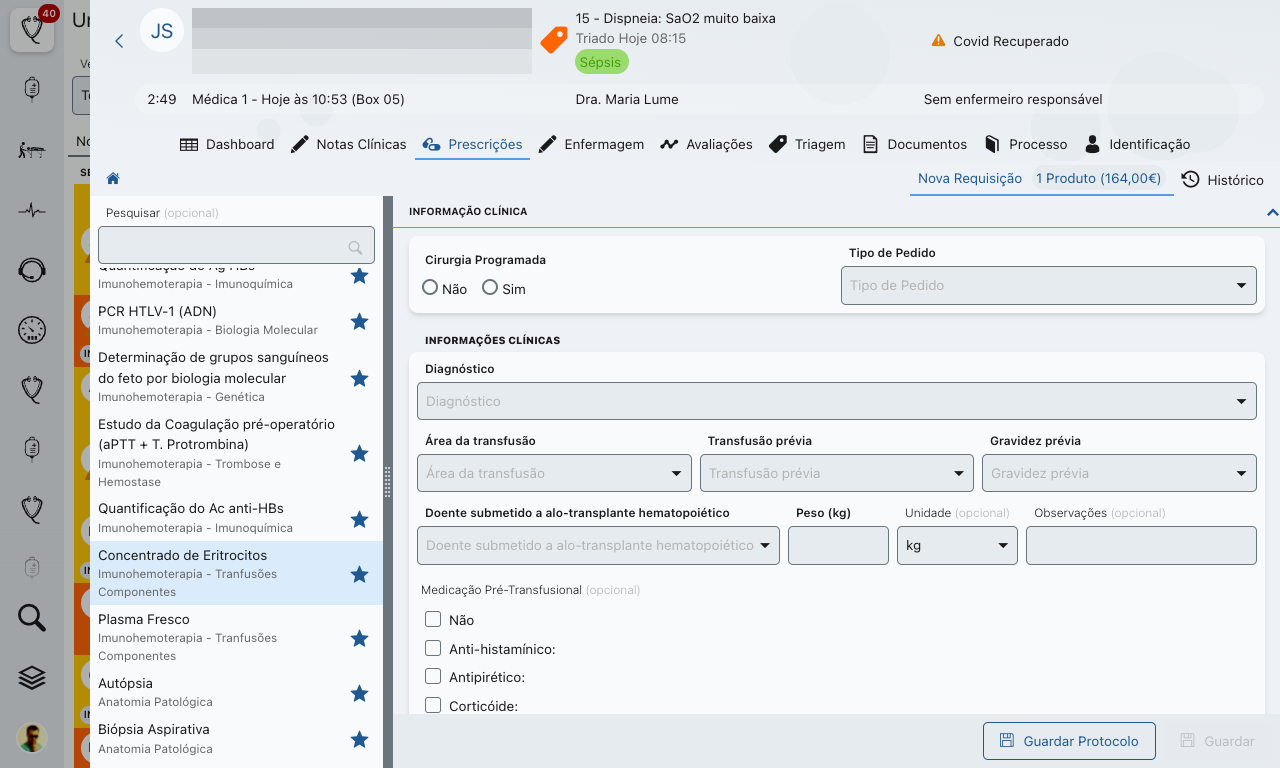Open the layers stack icon in sidebar
This screenshot has width=1280, height=768.
[x=32, y=678]
